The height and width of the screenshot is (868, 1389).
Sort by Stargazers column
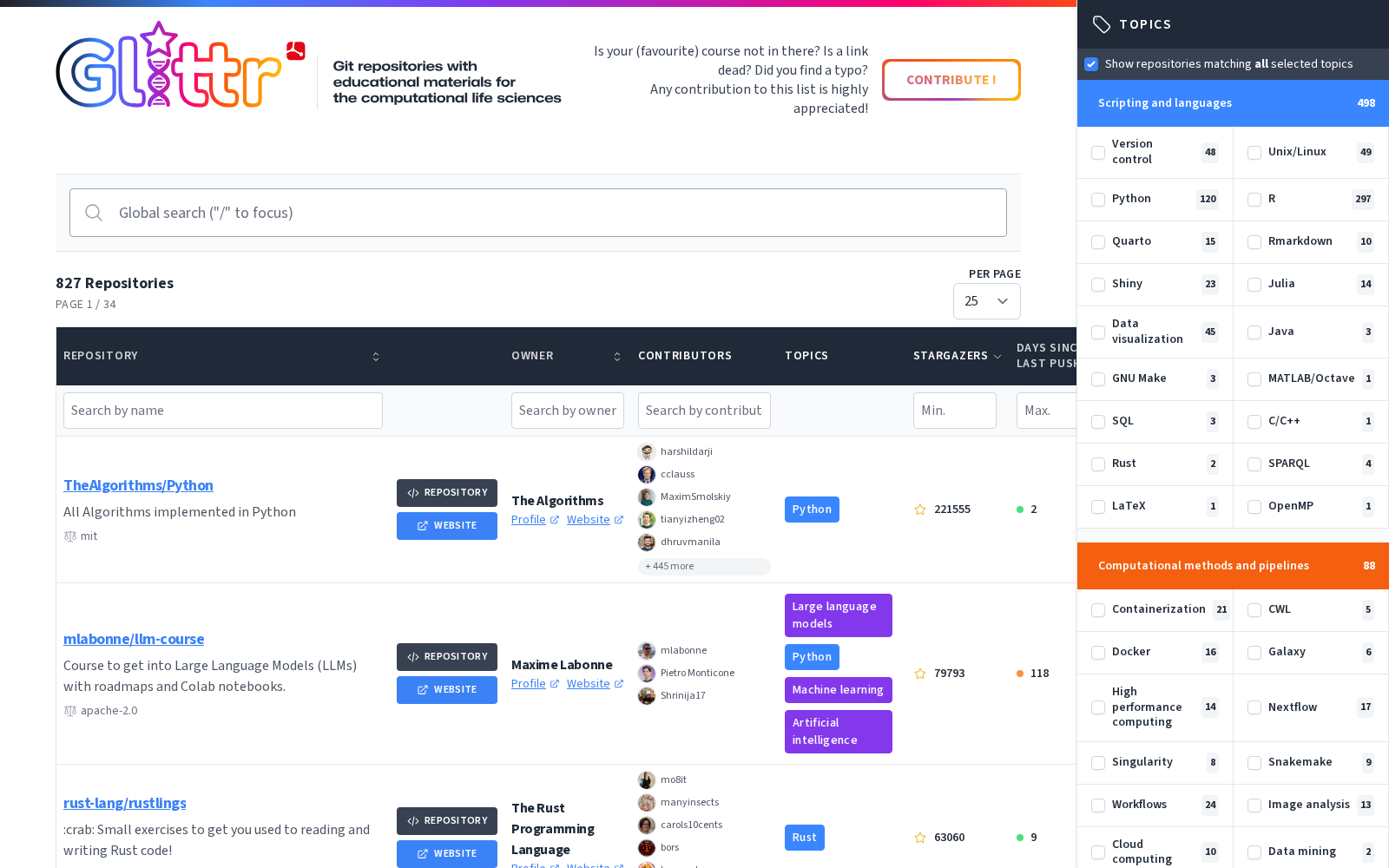(958, 356)
